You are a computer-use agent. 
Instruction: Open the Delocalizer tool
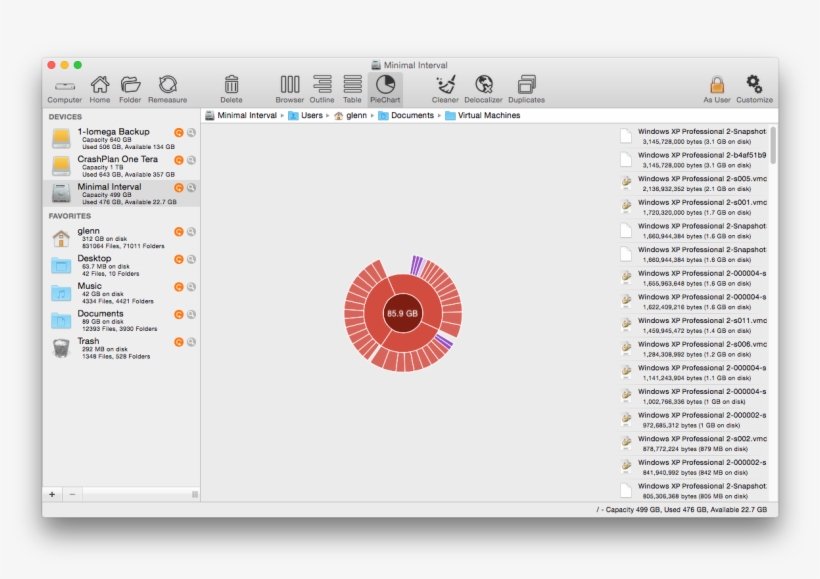[x=483, y=89]
